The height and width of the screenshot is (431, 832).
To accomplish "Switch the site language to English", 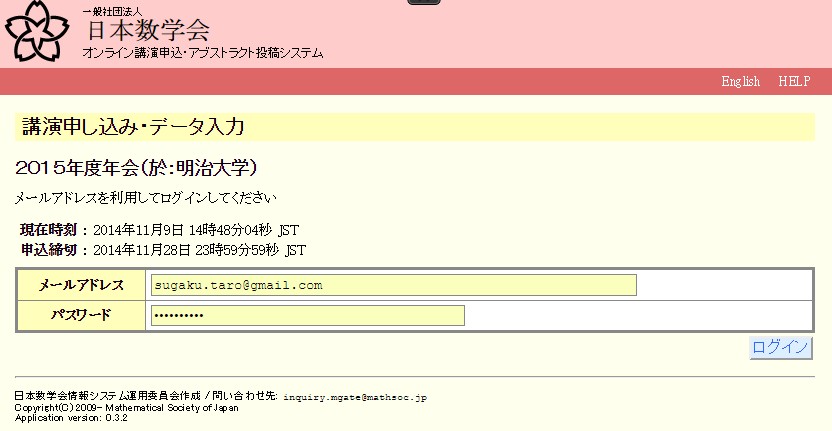I will (740, 81).
